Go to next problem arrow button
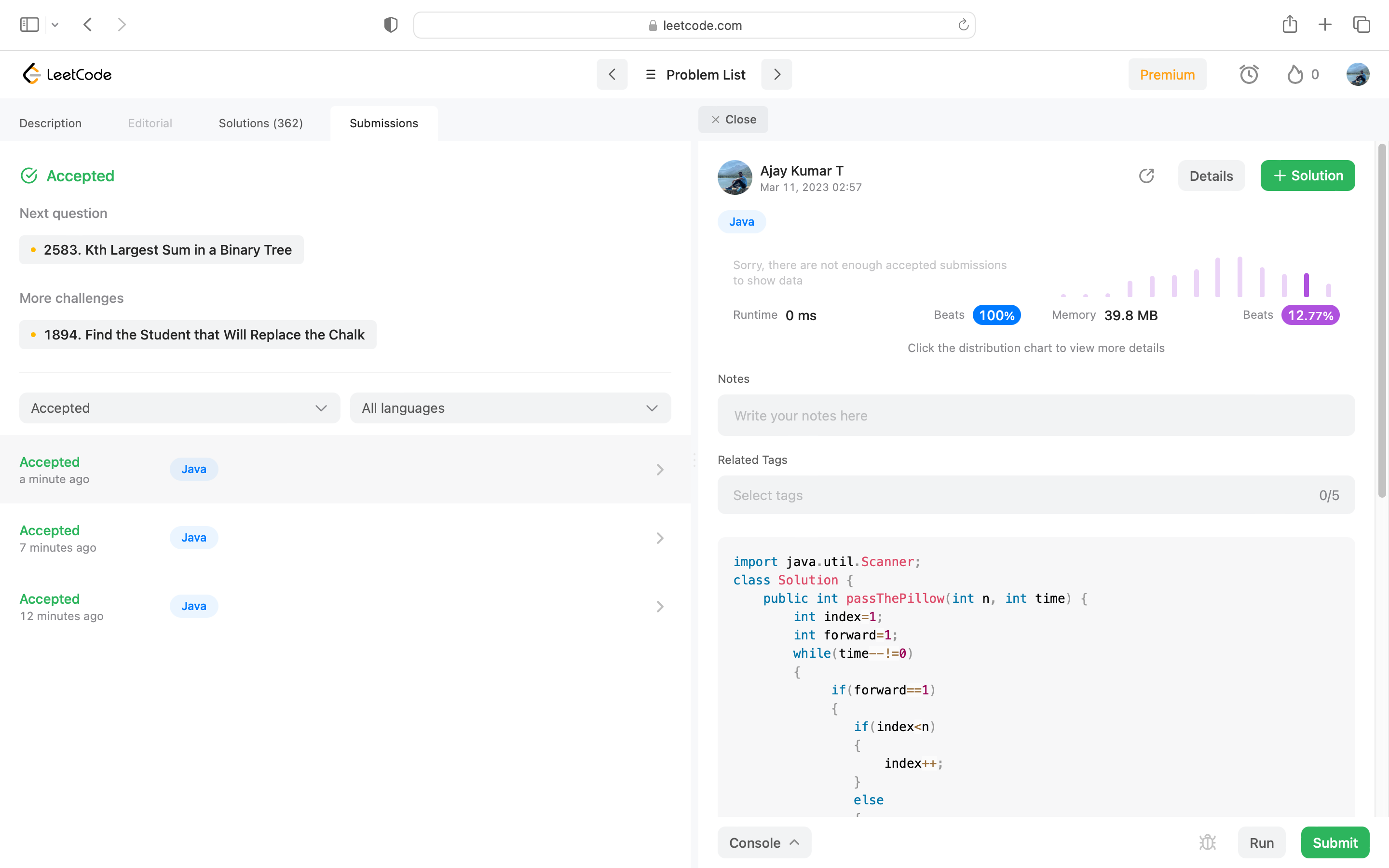 [x=776, y=75]
